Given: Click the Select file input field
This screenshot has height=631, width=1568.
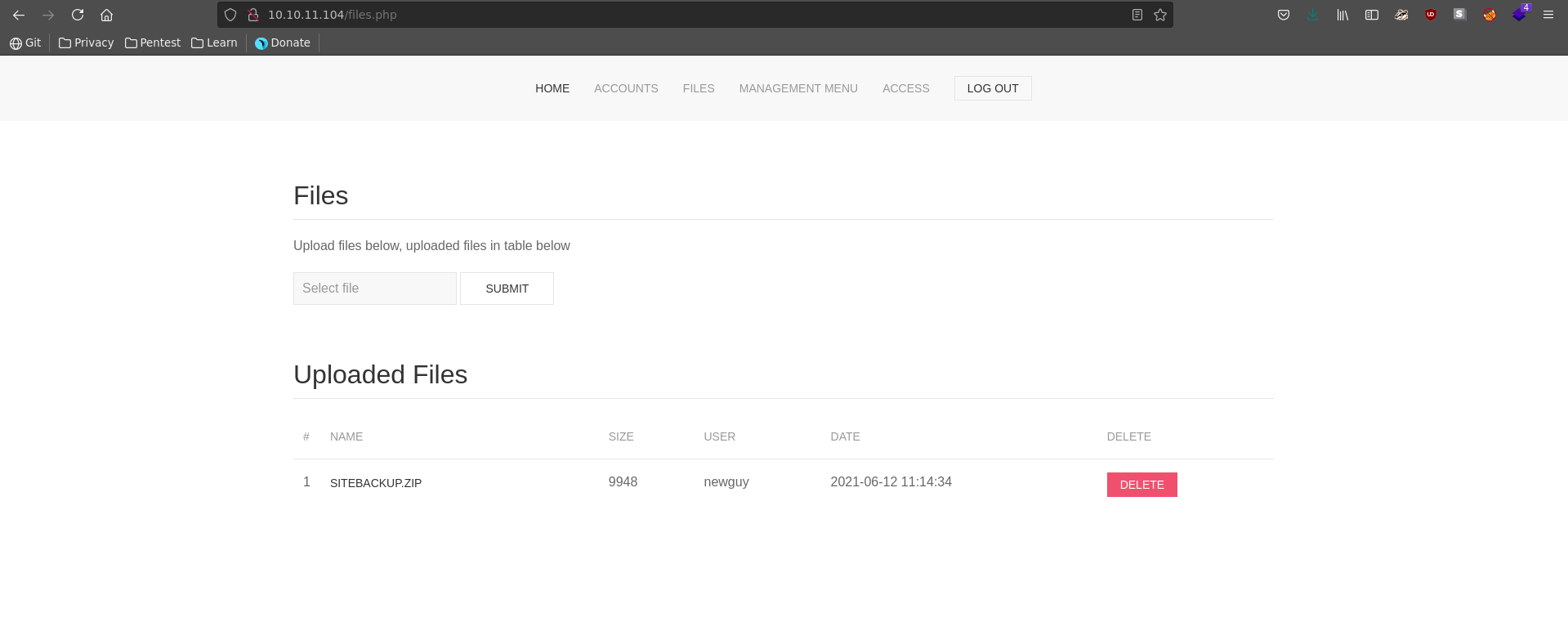Looking at the screenshot, I should click(374, 289).
